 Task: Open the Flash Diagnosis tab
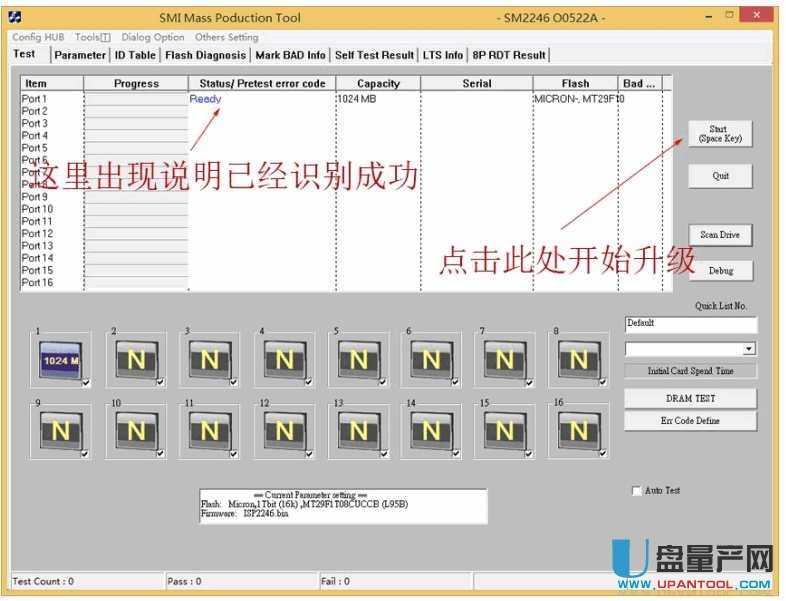205,55
